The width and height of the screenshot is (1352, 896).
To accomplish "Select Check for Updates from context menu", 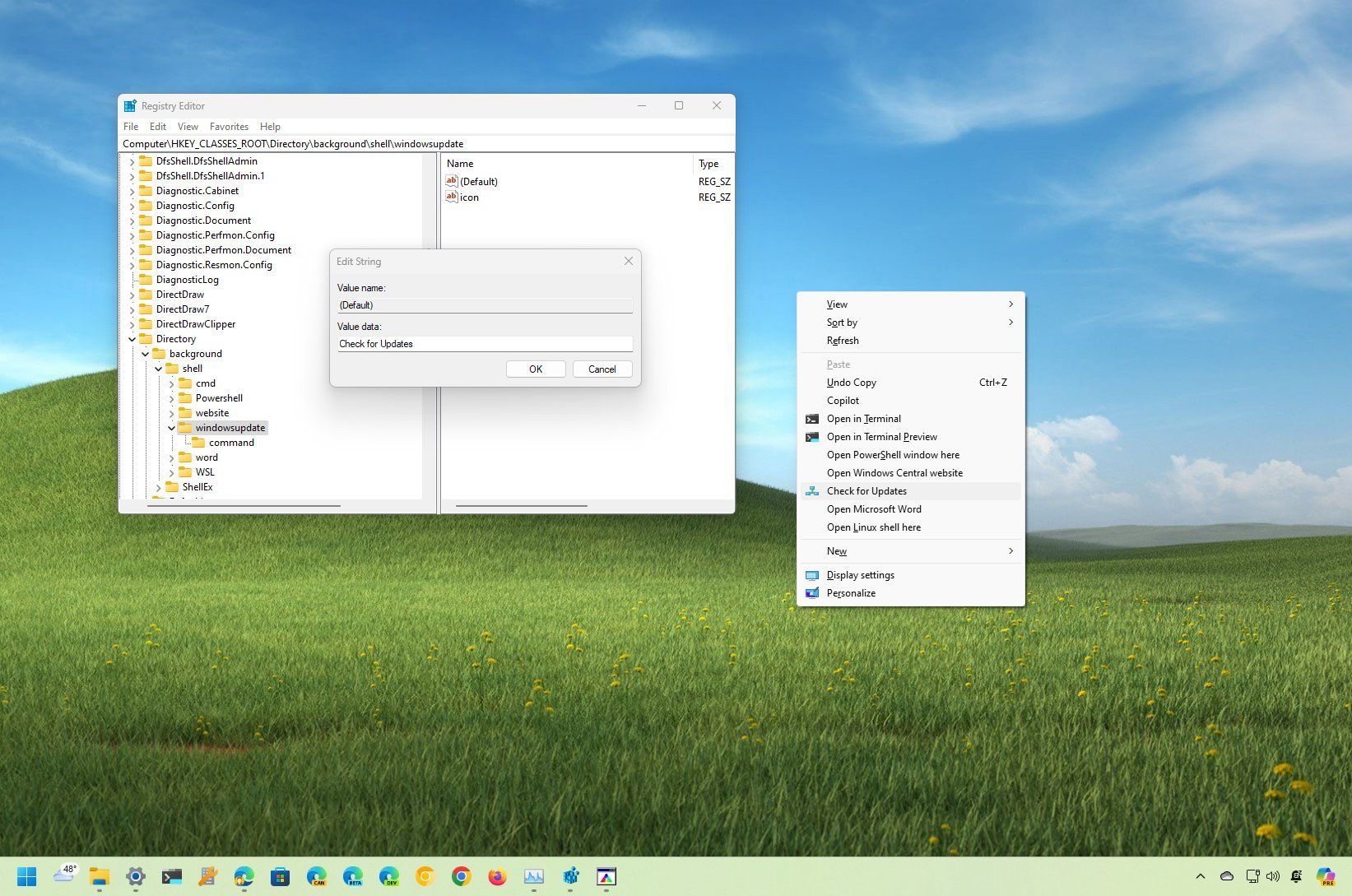I will [866, 490].
